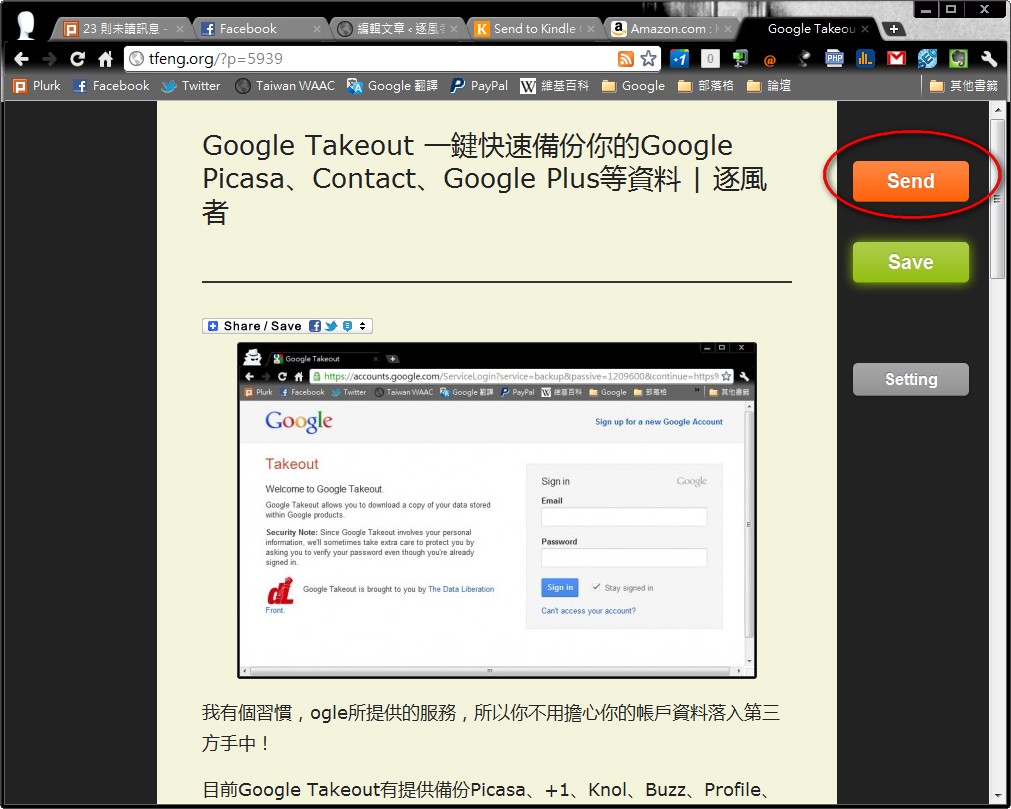This screenshot has height=809, width=1011.
Task: Click the scrollbar up arrow
Action: coord(997,109)
